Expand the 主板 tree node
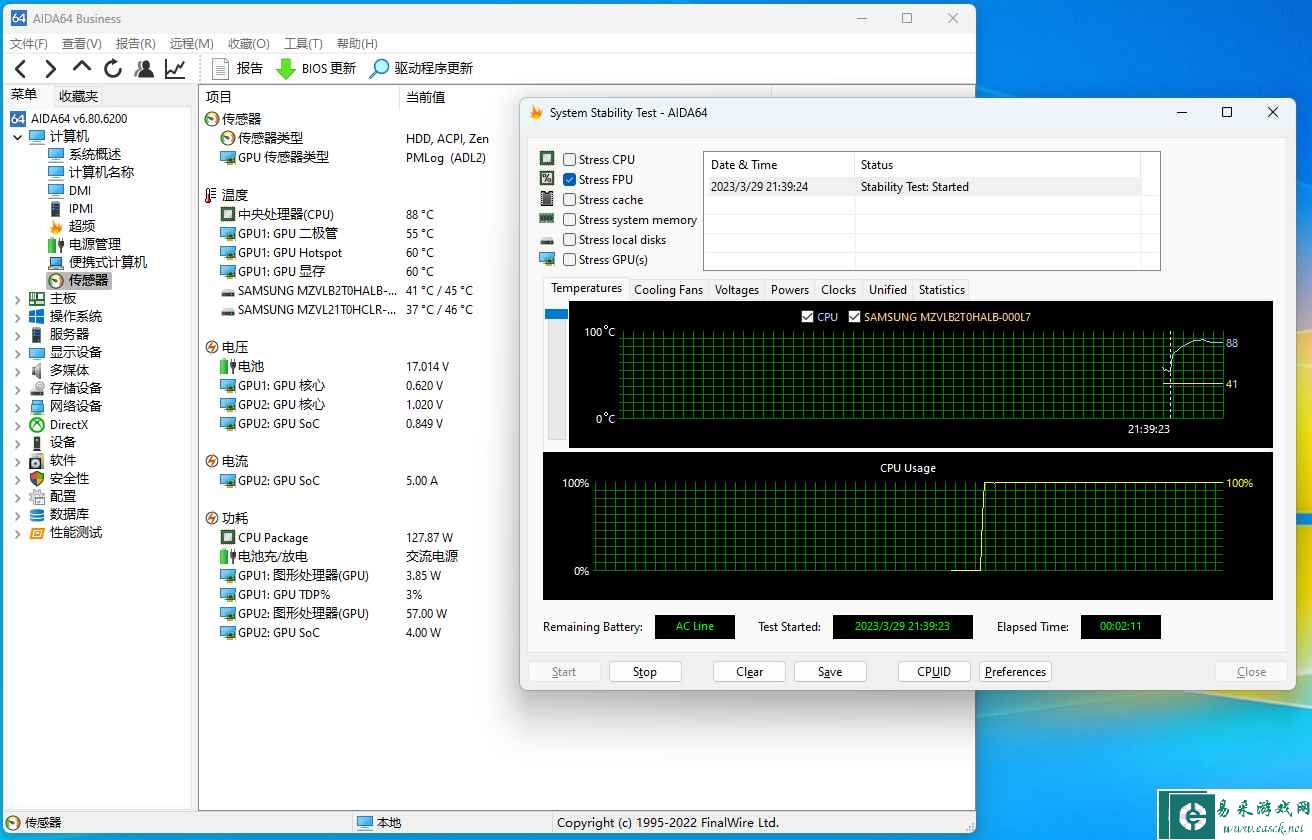 click(17, 298)
